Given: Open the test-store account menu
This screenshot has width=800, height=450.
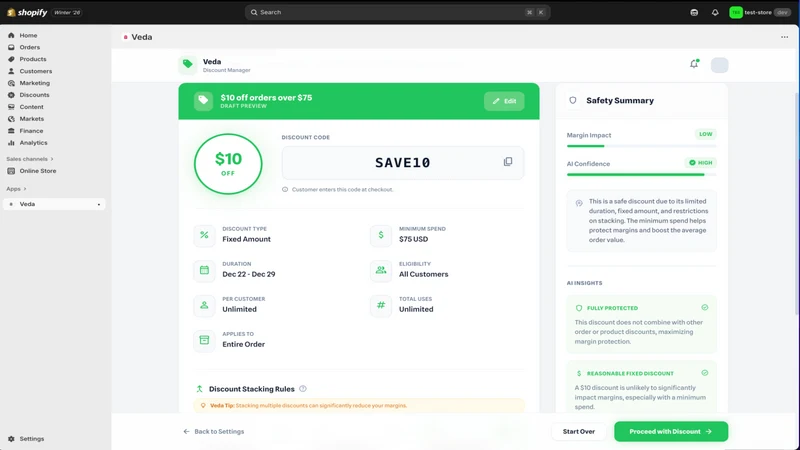Looking at the screenshot, I should coord(759,12).
